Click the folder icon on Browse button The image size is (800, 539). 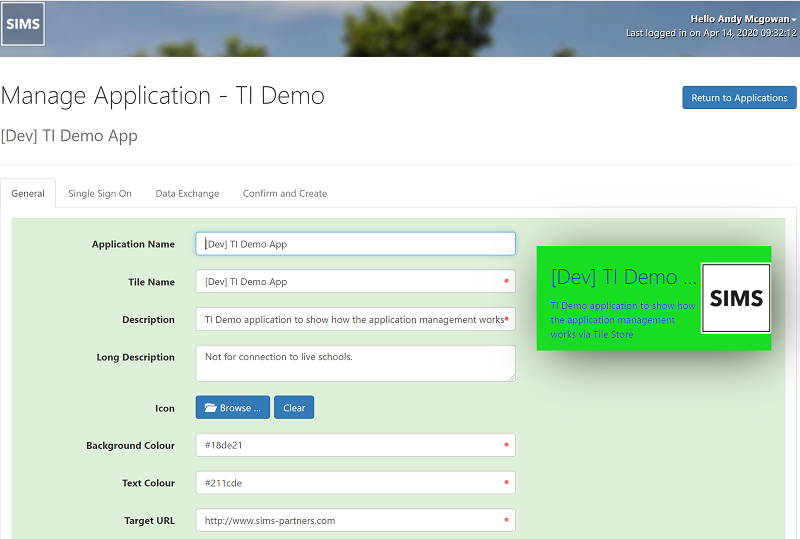[x=210, y=407]
